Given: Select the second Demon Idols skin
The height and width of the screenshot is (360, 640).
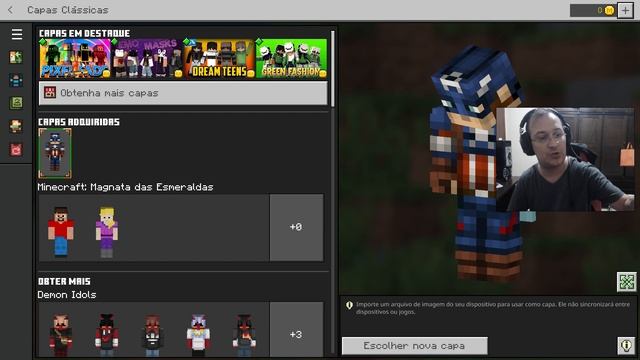Looking at the screenshot, I should click(107, 335).
